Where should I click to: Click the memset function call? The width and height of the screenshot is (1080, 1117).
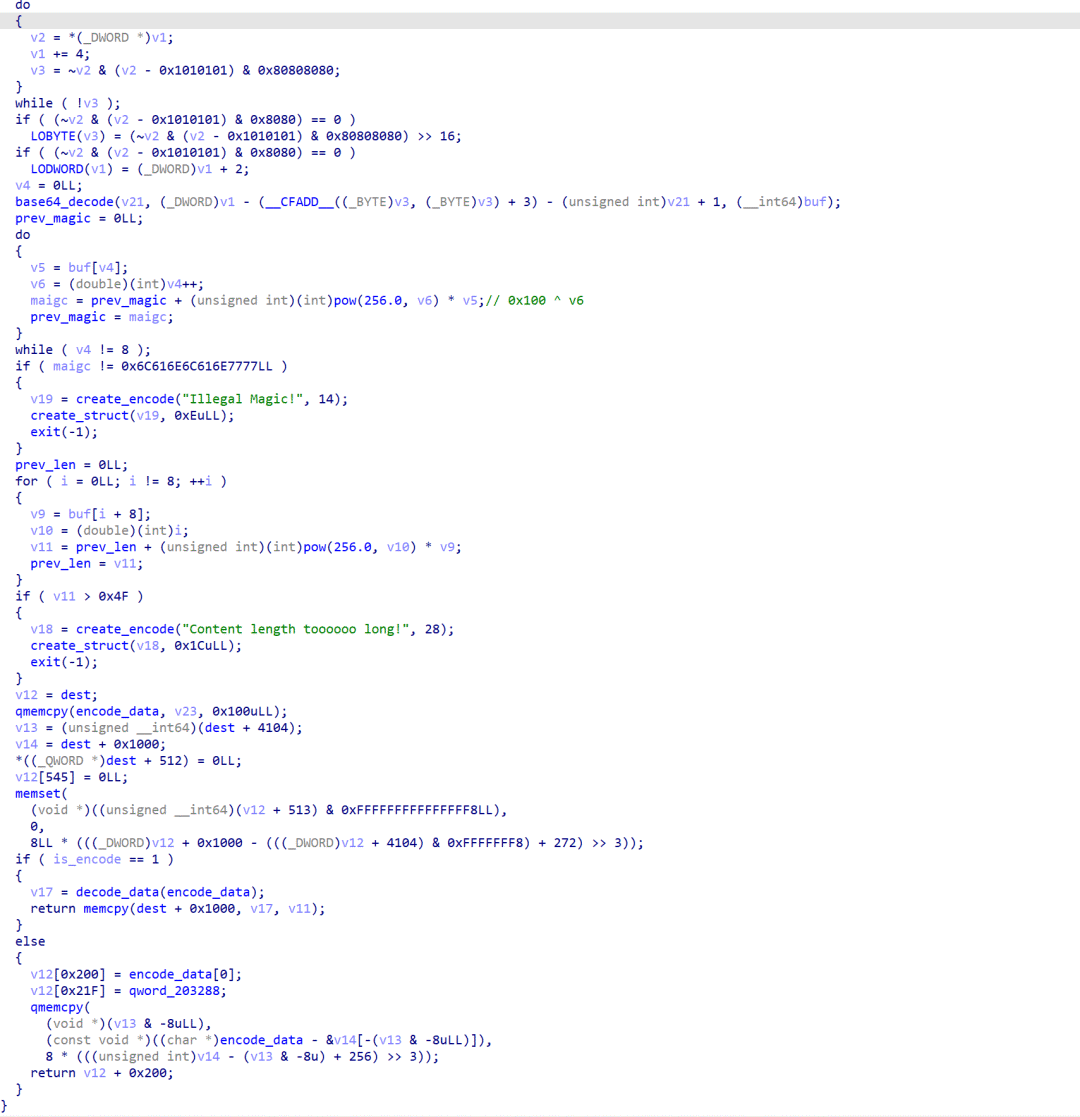click(x=38, y=794)
